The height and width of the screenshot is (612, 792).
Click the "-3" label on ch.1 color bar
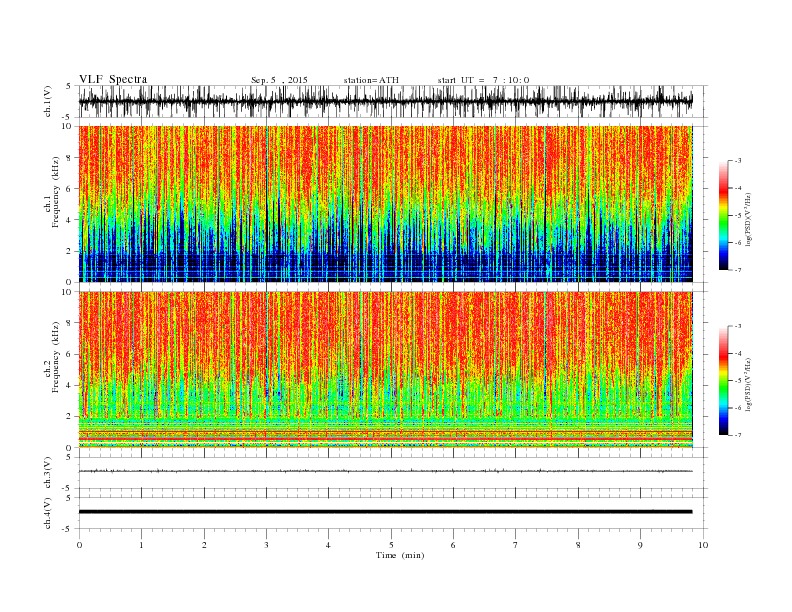(738, 161)
